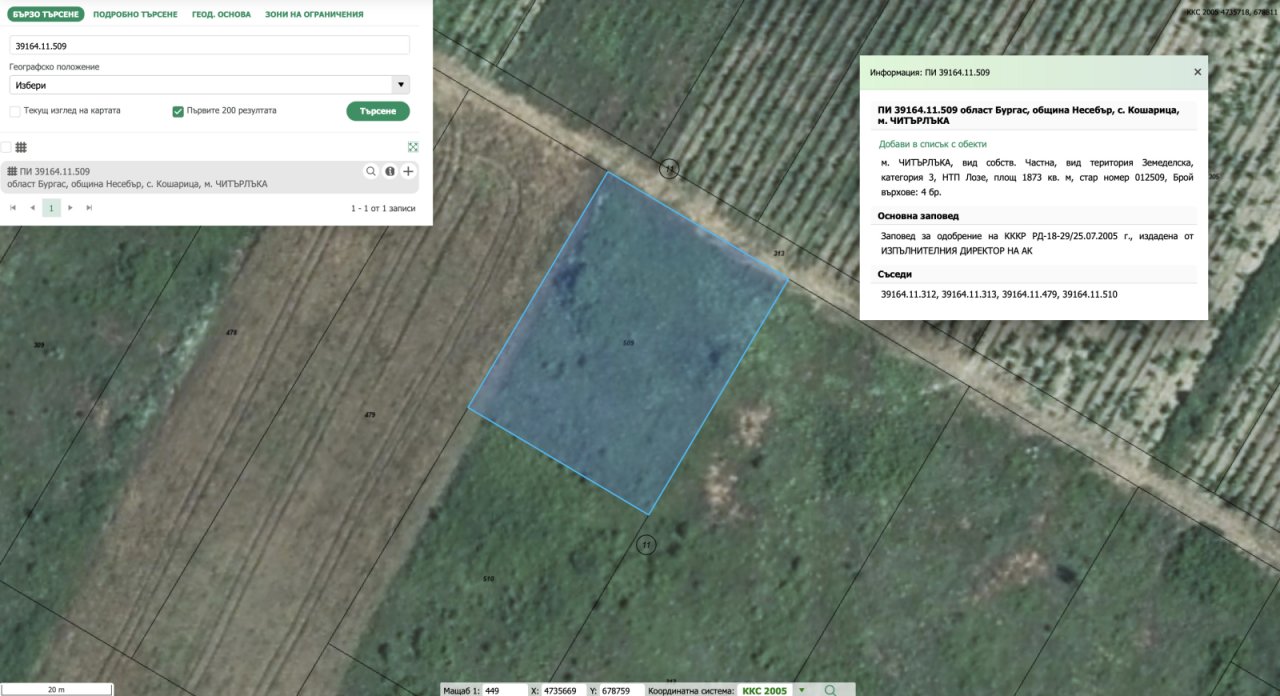1280x696 pixels.
Task: Close the Информация parcel info popup
Action: (x=1197, y=72)
